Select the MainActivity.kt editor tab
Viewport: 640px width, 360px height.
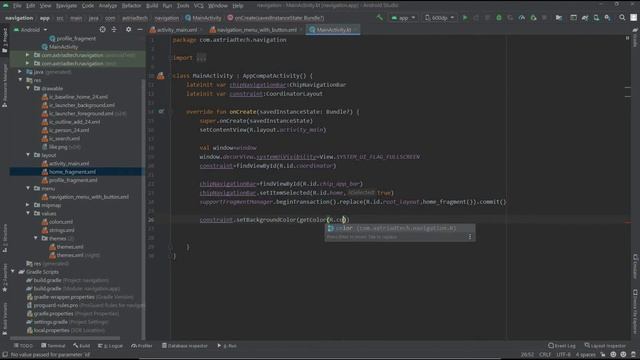click(x=333, y=30)
